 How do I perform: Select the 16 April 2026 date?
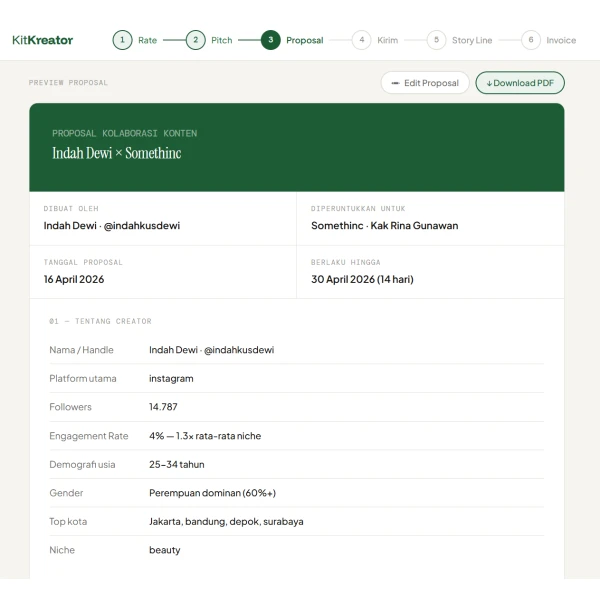(74, 279)
